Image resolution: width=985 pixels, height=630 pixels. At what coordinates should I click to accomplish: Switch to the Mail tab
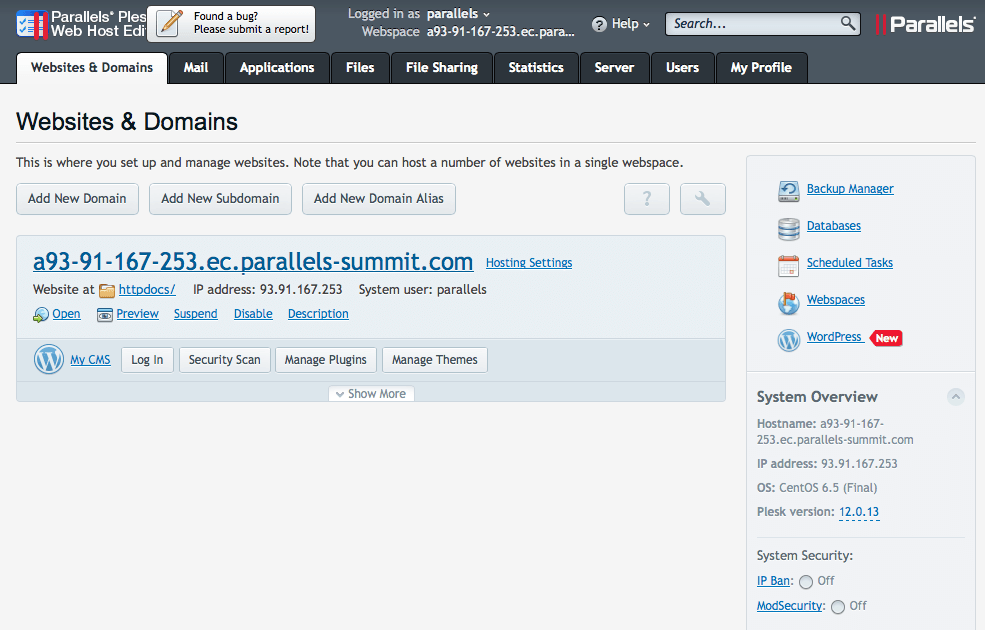[196, 68]
